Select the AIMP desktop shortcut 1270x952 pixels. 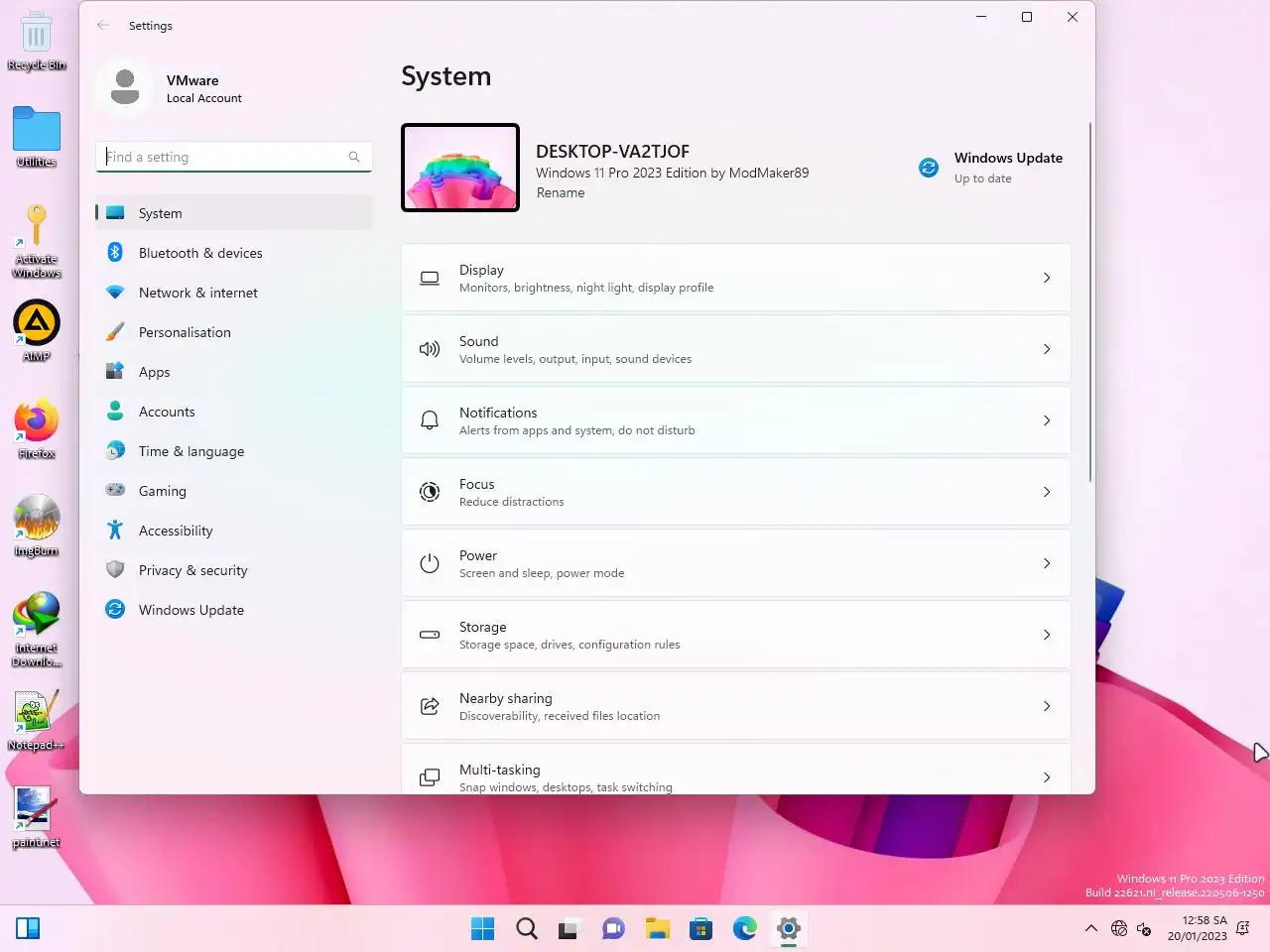[x=36, y=331]
